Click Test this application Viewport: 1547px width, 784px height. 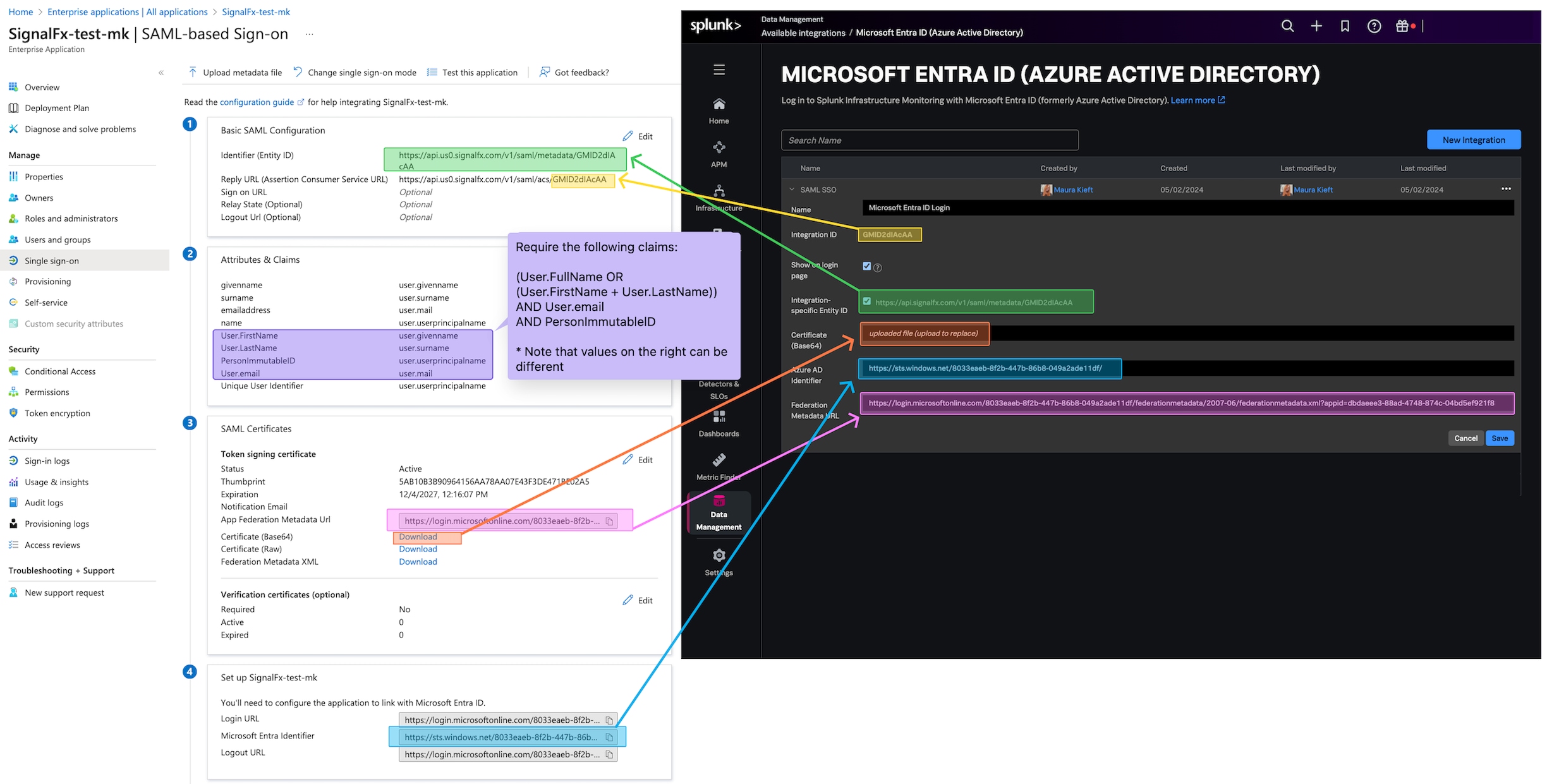(472, 73)
